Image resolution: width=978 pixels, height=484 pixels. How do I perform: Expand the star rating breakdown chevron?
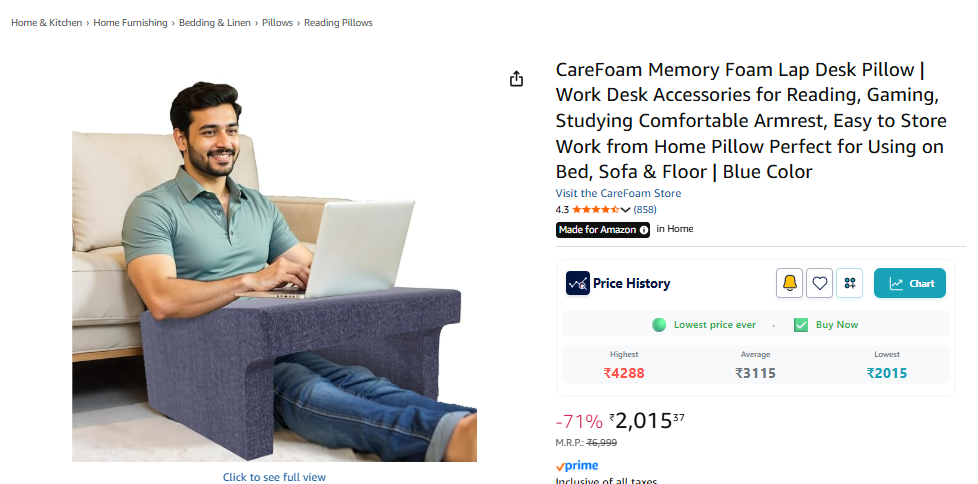[626, 210]
